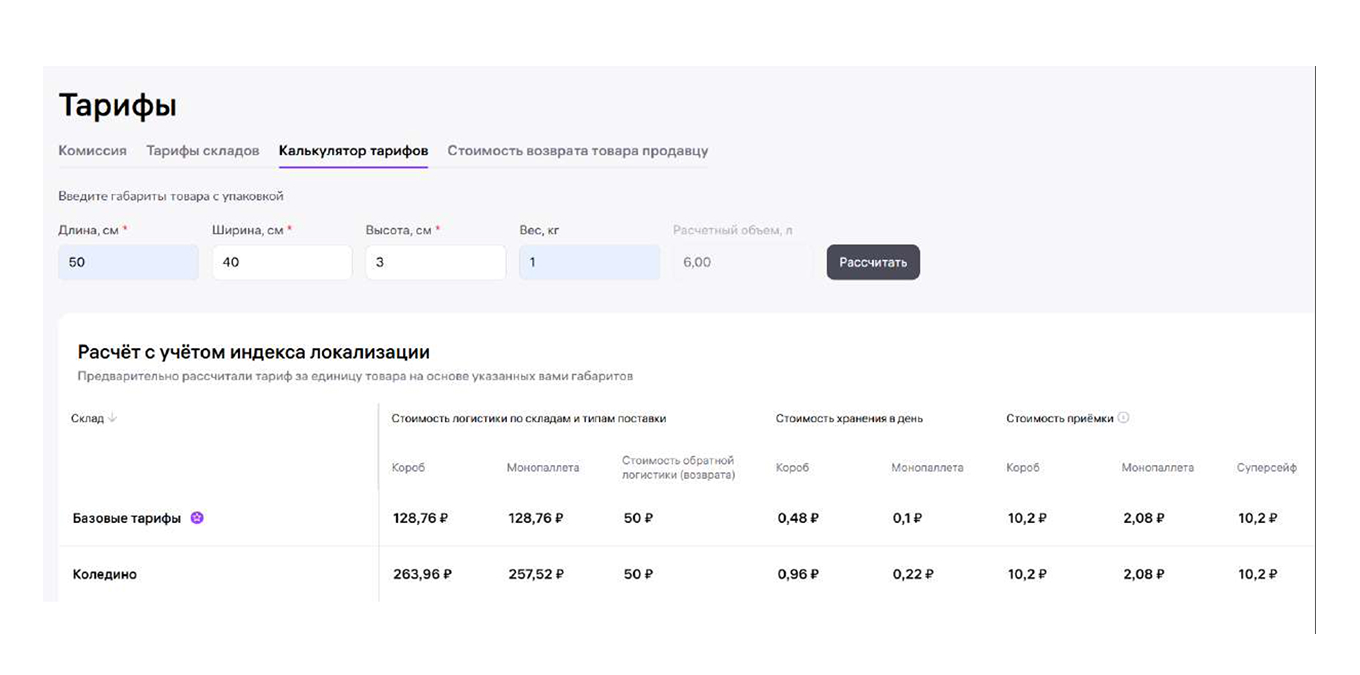Viewport: 1360px width, 675px height.
Task: Open Стоимость возврата товара продавцу tab
Action: pos(578,151)
